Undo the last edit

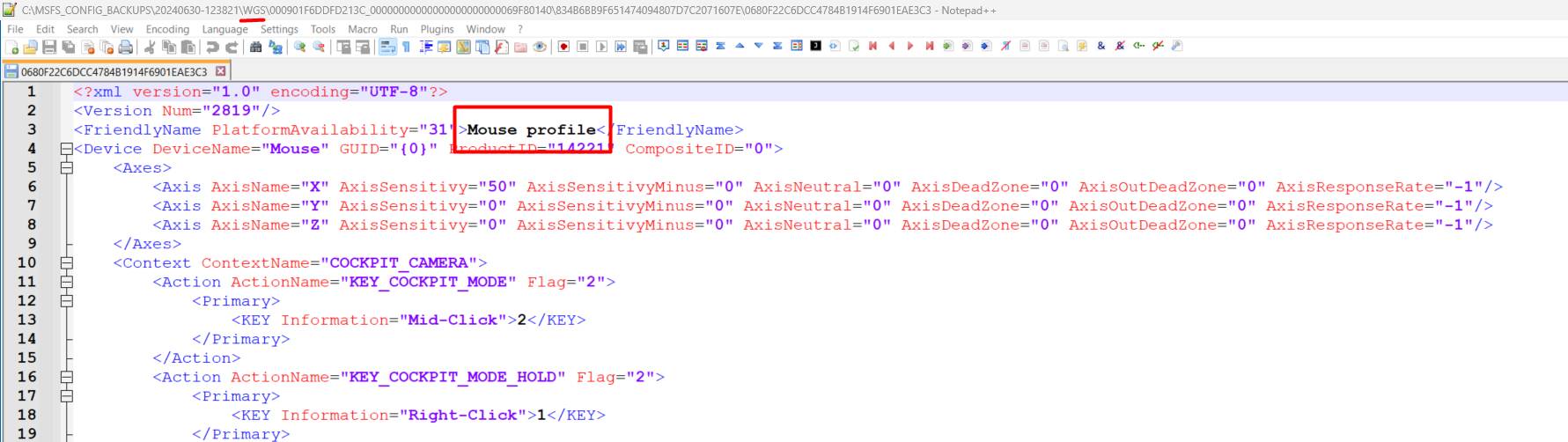click(x=212, y=47)
